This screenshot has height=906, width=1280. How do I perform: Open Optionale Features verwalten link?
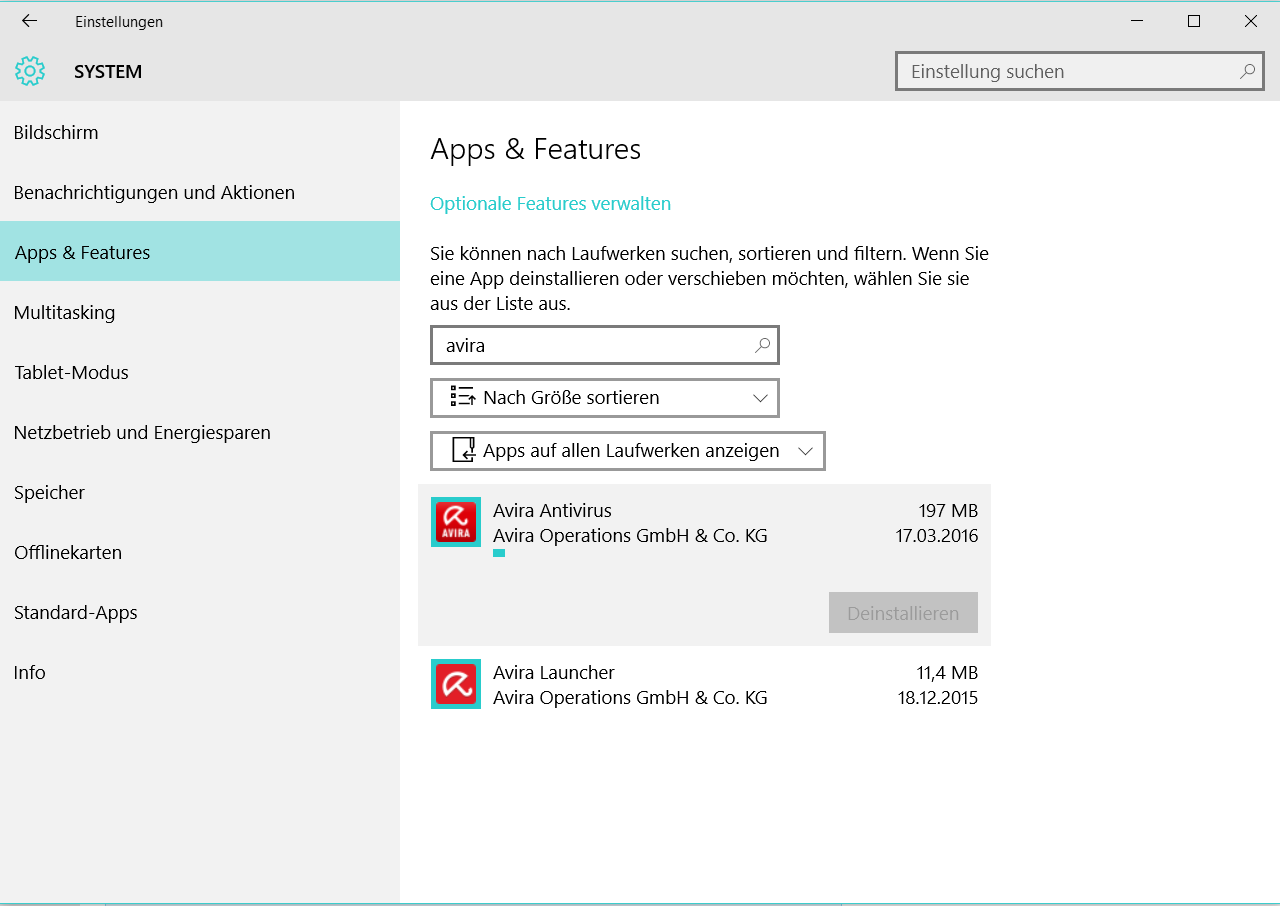[x=550, y=204]
